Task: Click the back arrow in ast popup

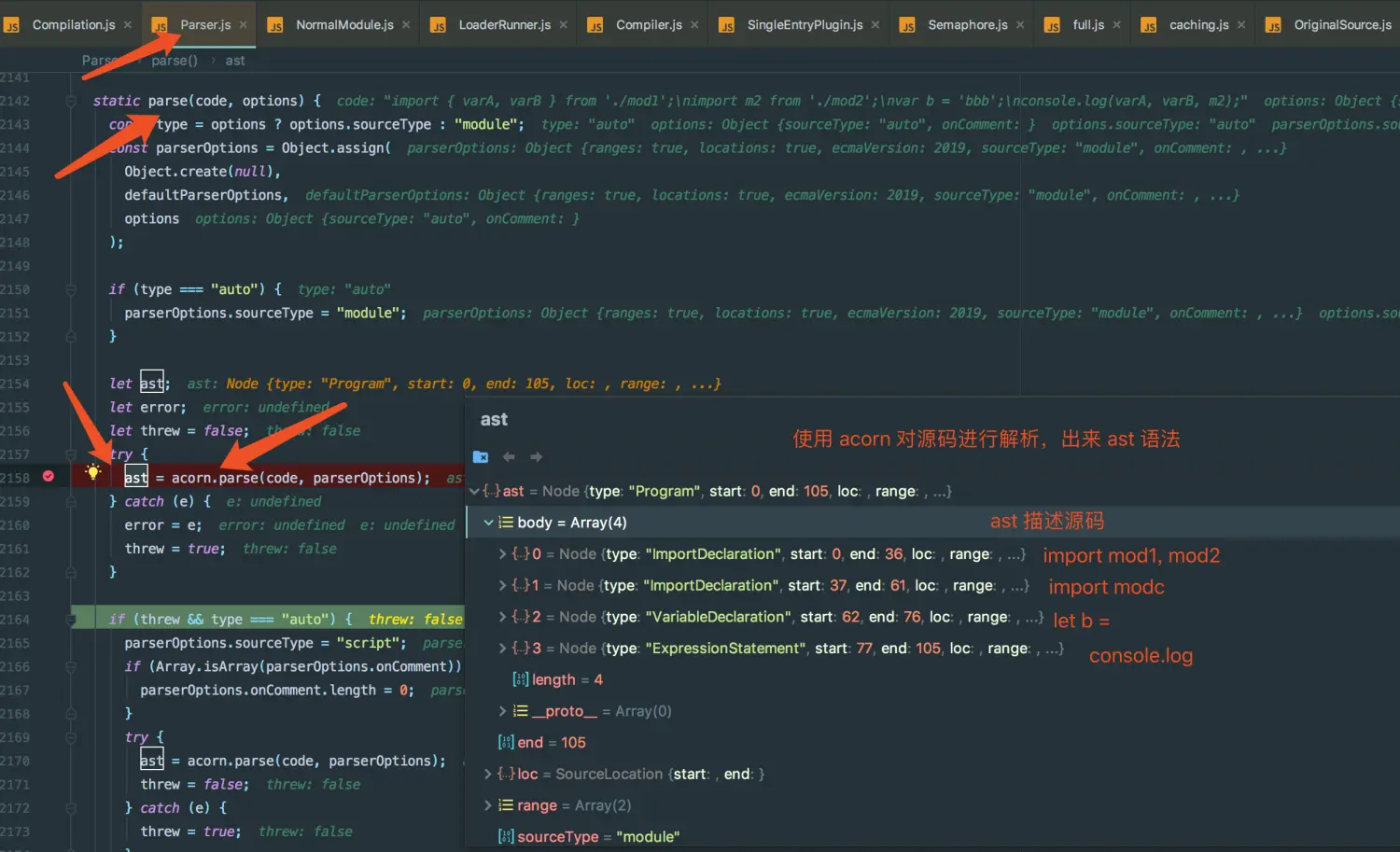Action: point(509,456)
